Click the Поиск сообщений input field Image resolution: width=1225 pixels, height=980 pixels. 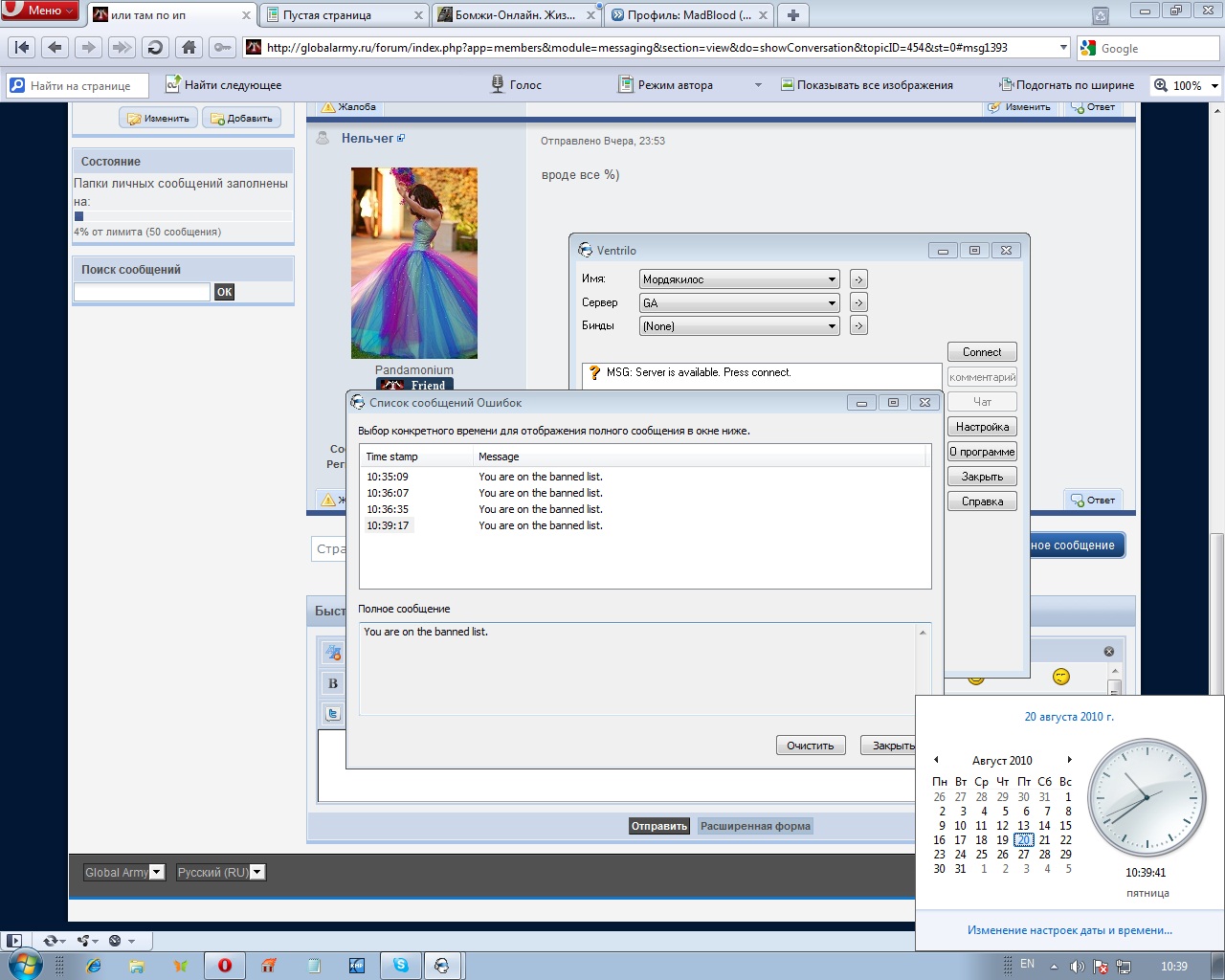click(x=142, y=292)
